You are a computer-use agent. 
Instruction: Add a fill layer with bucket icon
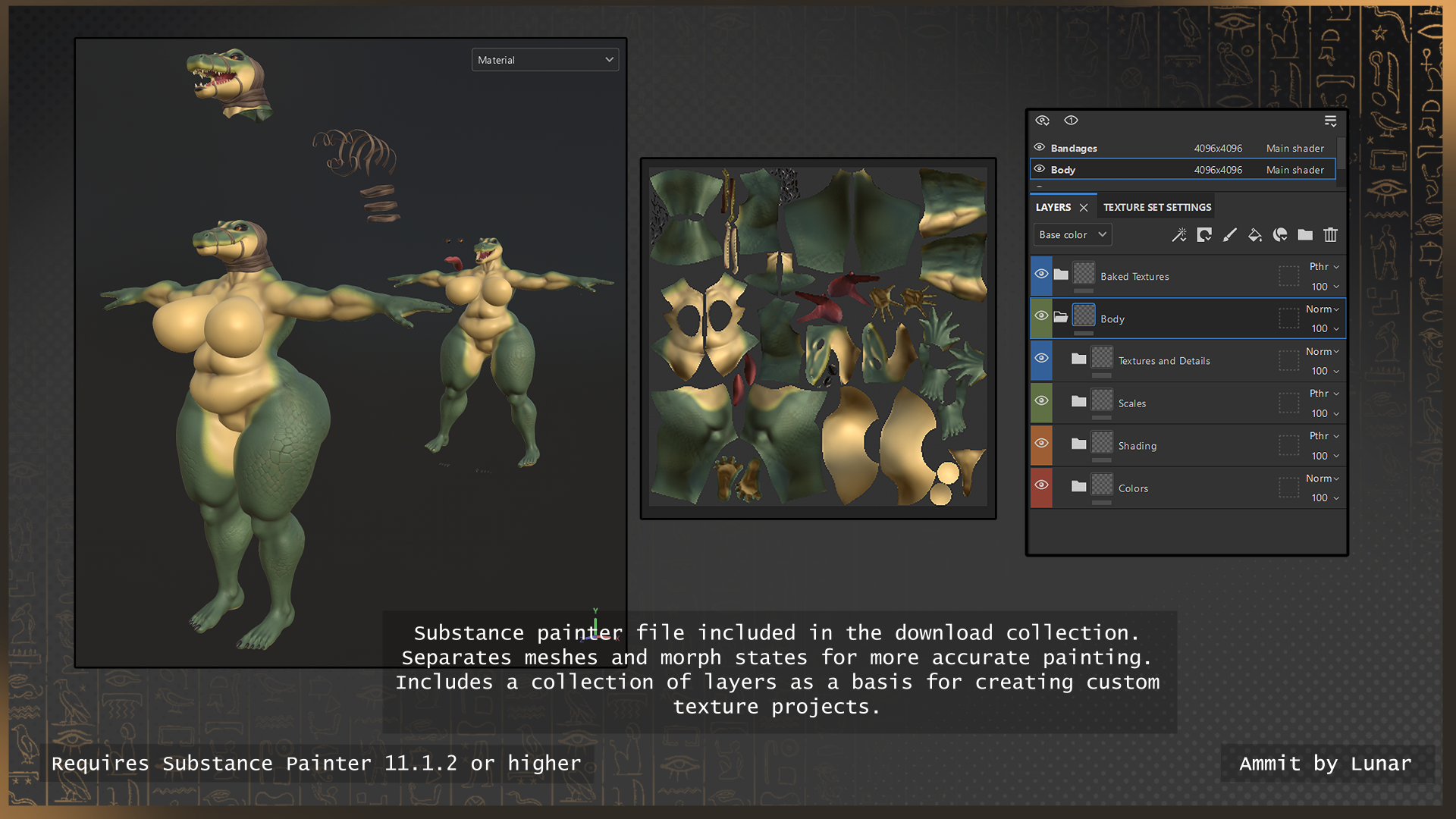click(1255, 235)
